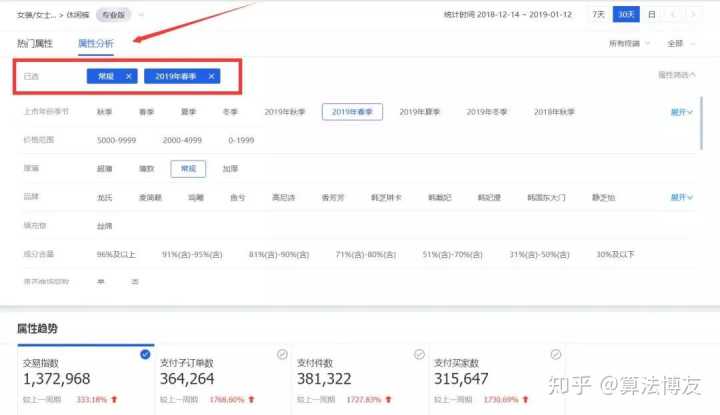Open category dropdown arrow beside 专业版
The height and width of the screenshot is (415, 720).
pos(141,15)
